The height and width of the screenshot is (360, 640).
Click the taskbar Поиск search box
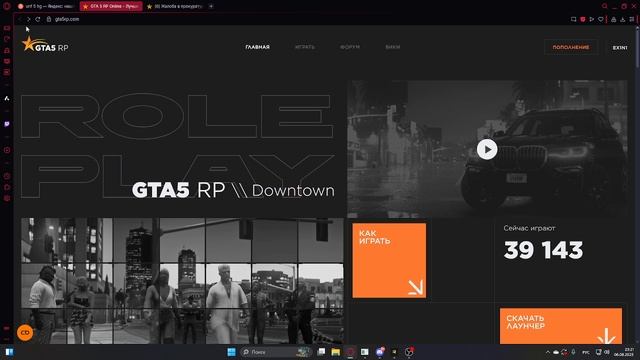click(x=276, y=352)
